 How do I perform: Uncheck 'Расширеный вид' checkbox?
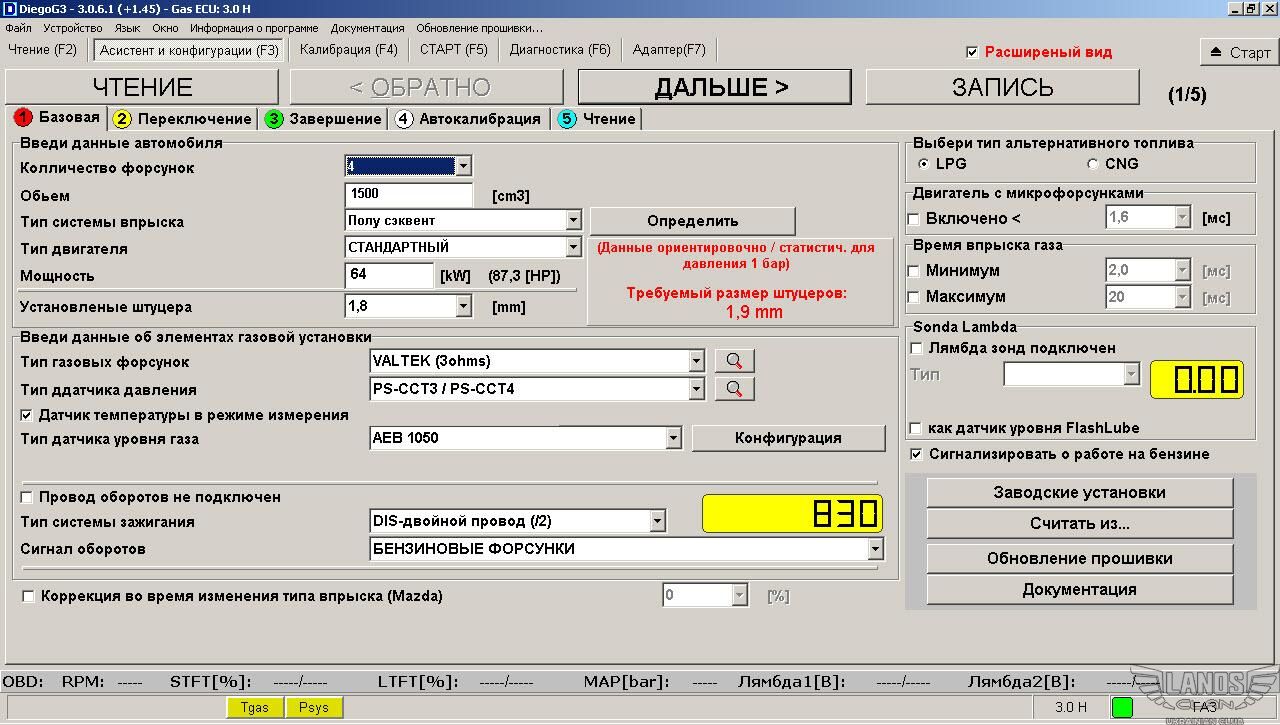pos(972,52)
